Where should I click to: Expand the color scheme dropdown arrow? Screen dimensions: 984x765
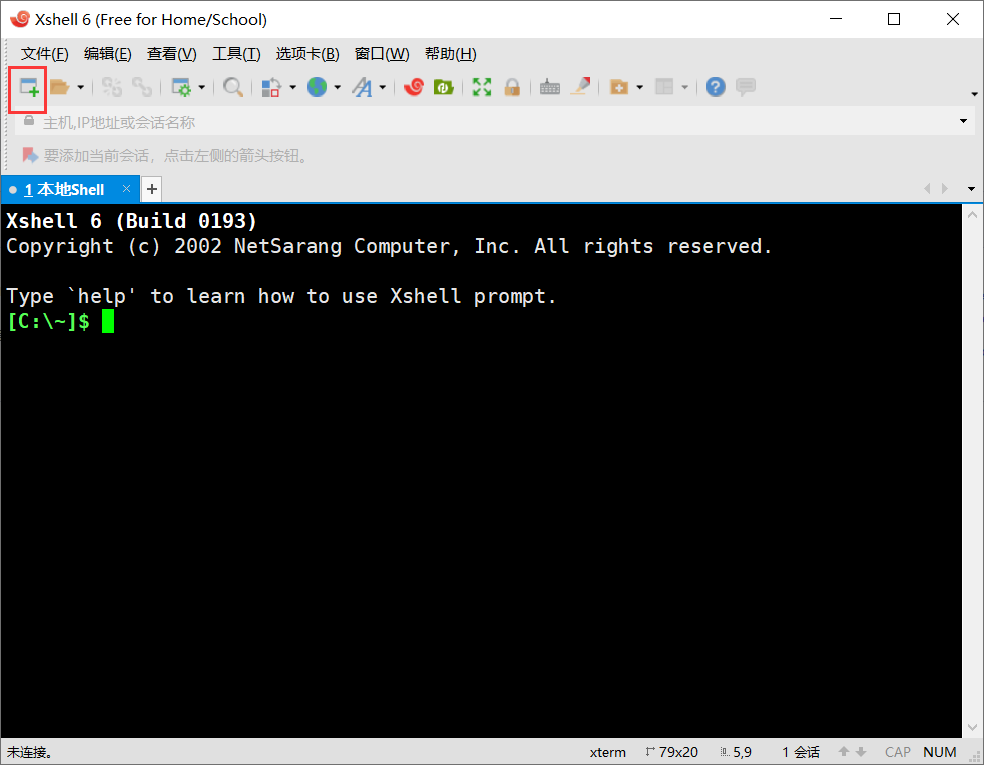coord(292,87)
